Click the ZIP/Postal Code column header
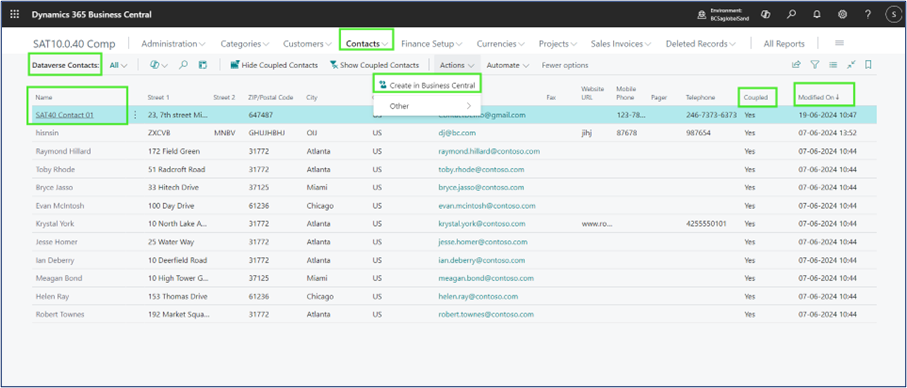This screenshot has height=388, width=907. click(x=270, y=98)
